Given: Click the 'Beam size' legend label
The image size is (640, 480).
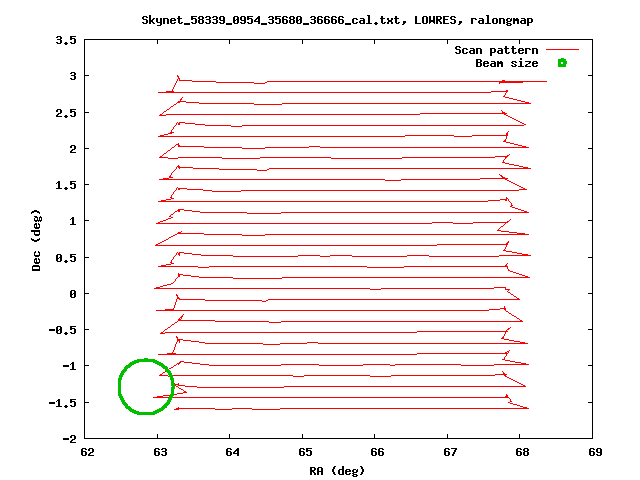Looking at the screenshot, I should coord(507,63).
